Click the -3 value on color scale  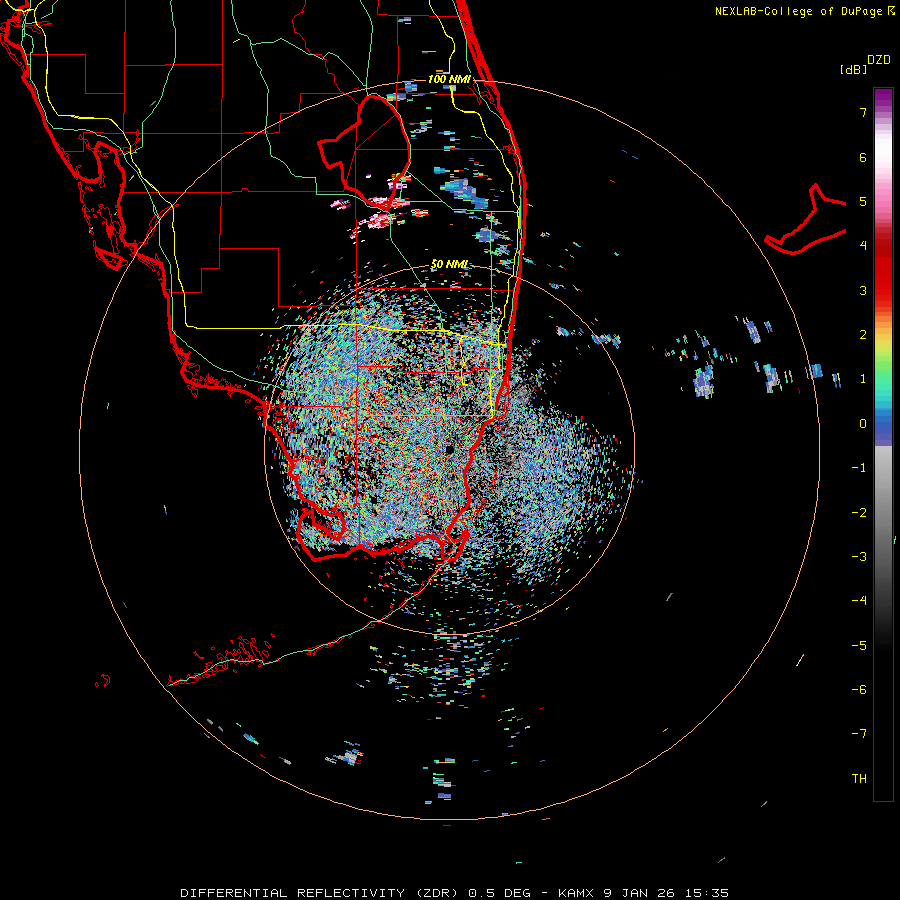click(x=859, y=557)
